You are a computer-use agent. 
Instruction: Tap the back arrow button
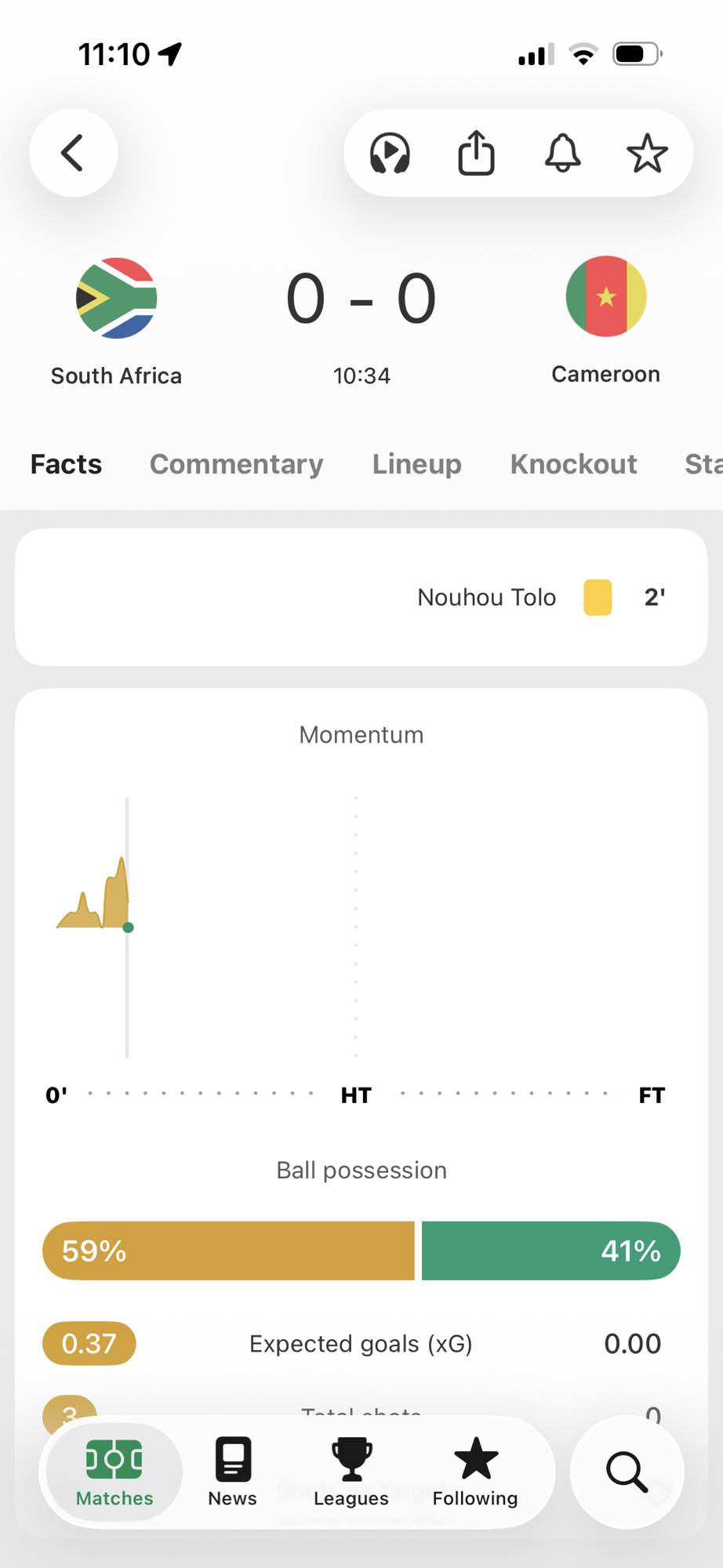tap(73, 153)
